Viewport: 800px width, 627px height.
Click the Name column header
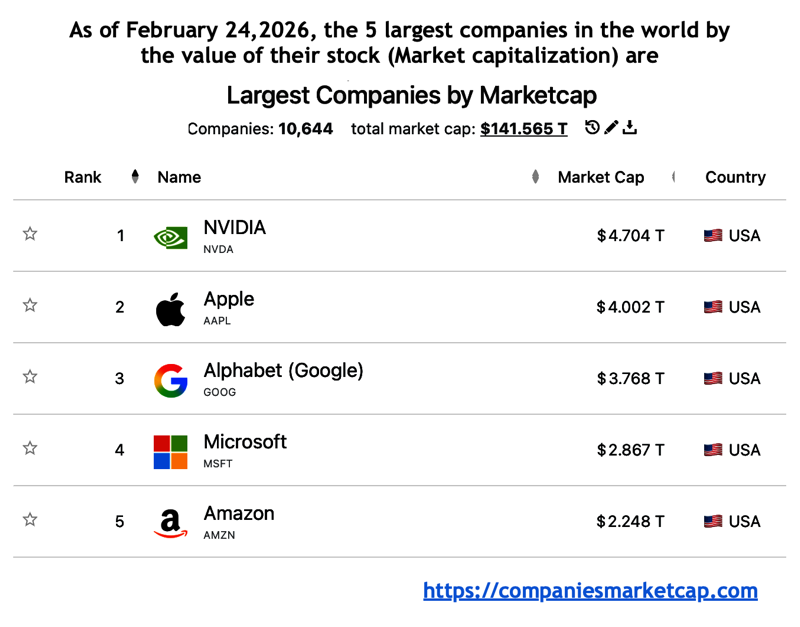point(179,177)
